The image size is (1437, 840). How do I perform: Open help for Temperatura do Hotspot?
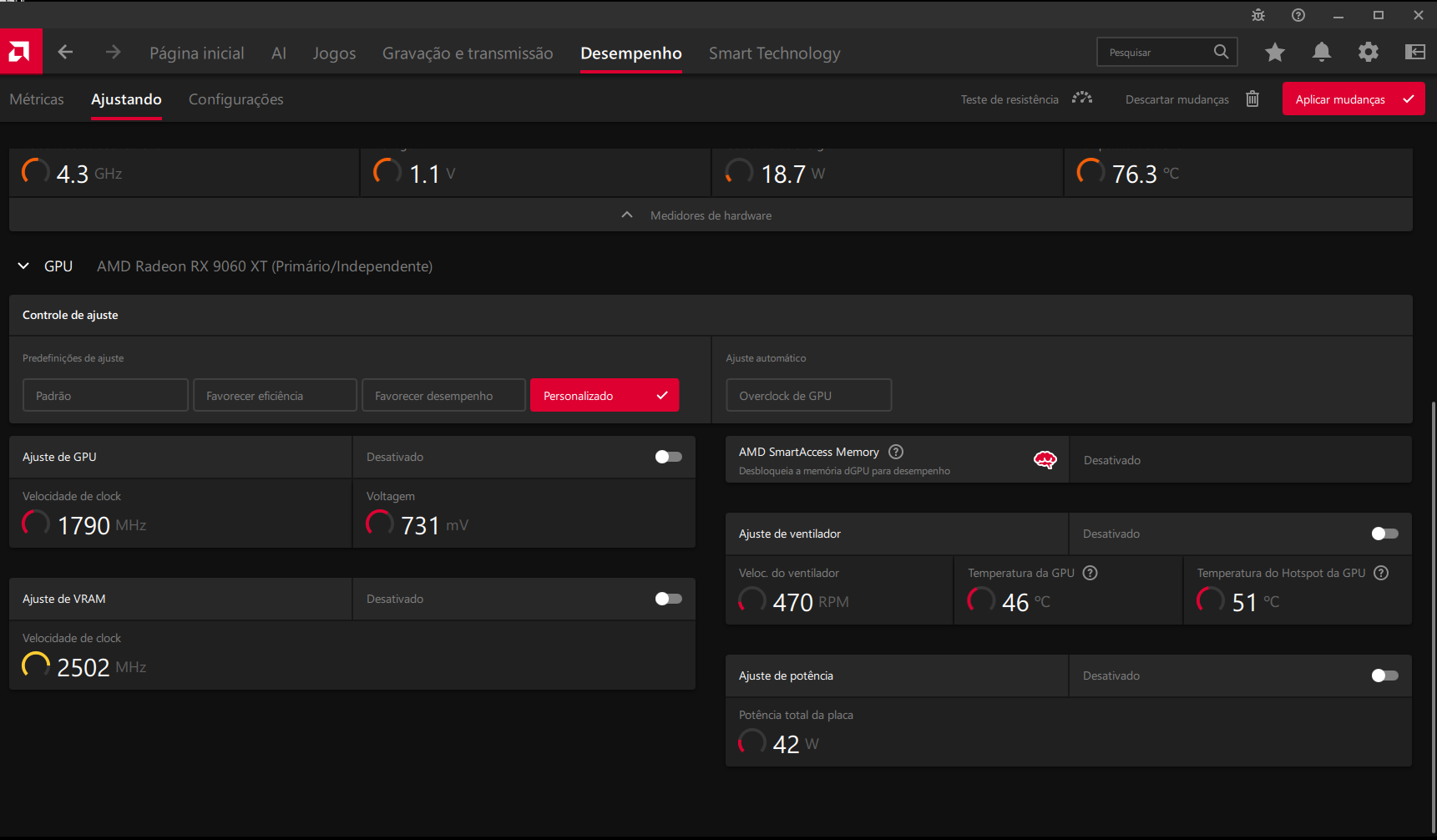1381,573
